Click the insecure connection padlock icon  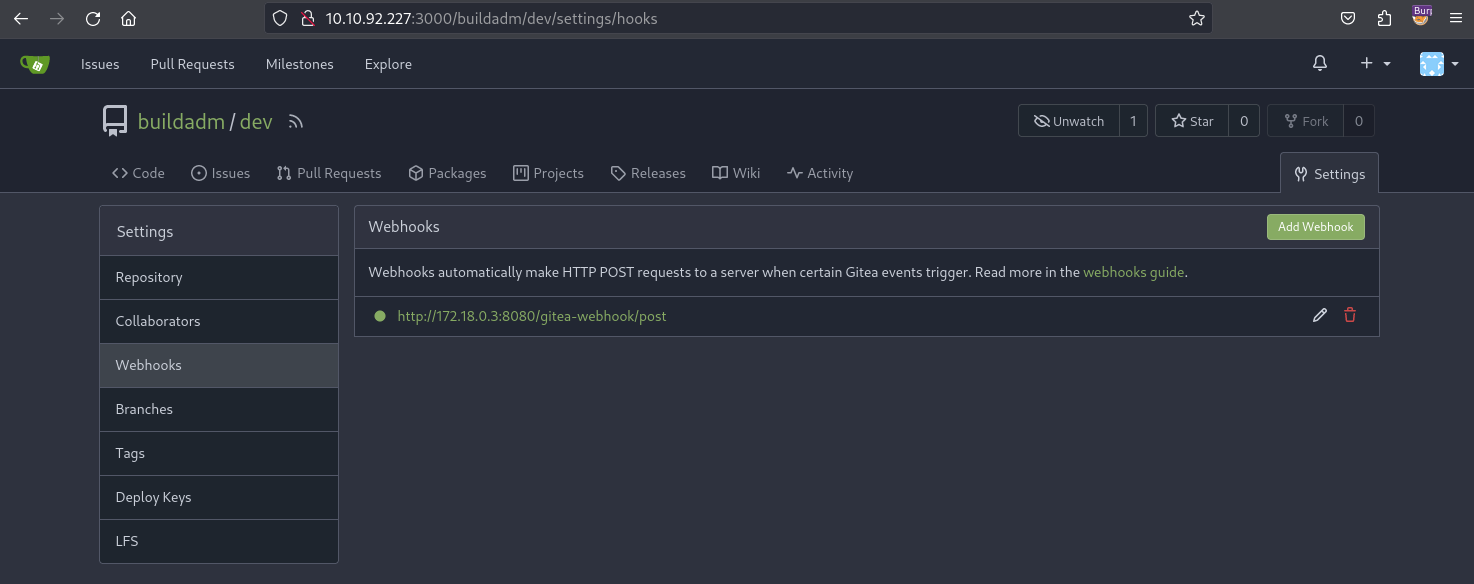[307, 18]
